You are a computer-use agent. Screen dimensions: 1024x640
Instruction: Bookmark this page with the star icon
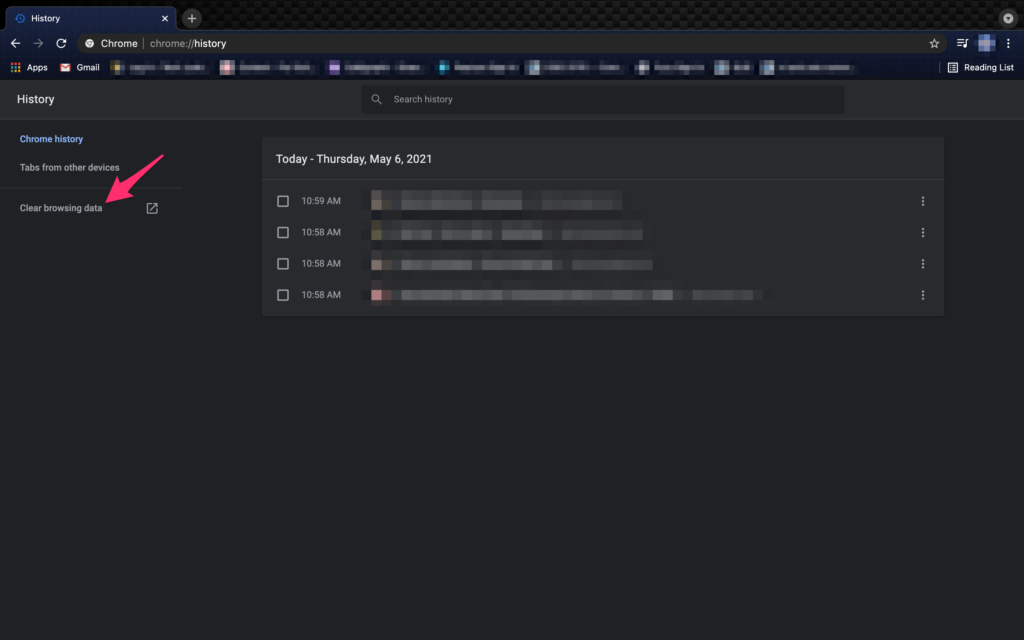pos(934,43)
